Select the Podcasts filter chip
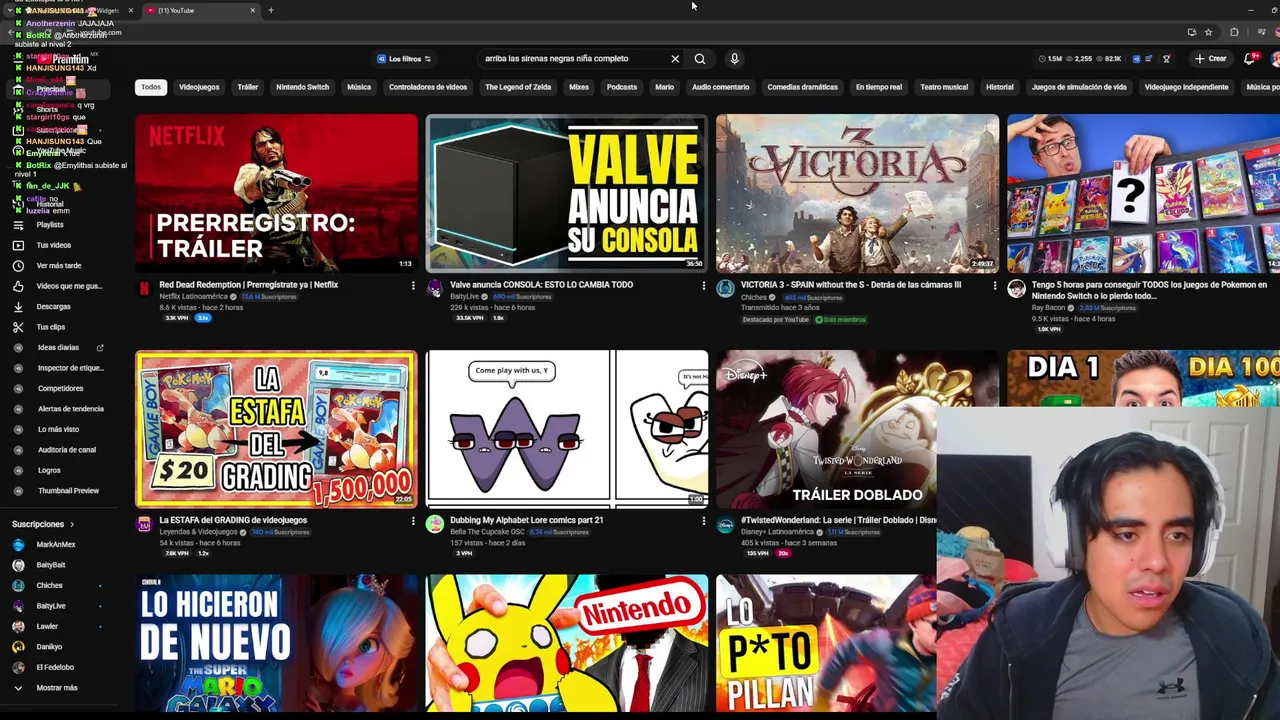The width and height of the screenshot is (1280, 720). pos(622,87)
